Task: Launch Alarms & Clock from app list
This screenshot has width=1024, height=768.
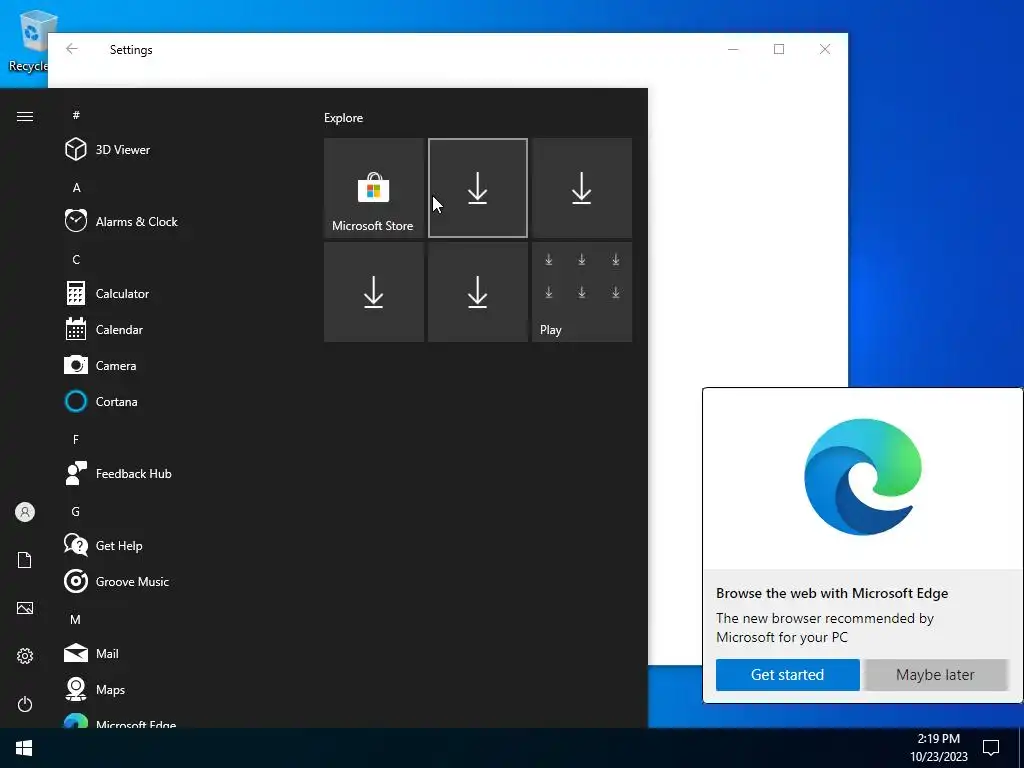Action: [x=136, y=221]
